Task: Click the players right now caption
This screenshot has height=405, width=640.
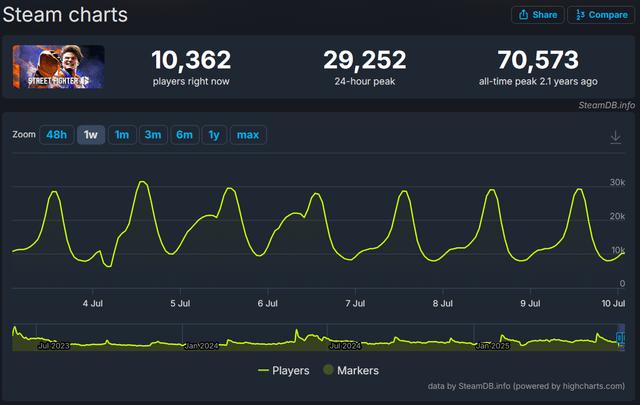Action: pyautogui.click(x=191, y=82)
